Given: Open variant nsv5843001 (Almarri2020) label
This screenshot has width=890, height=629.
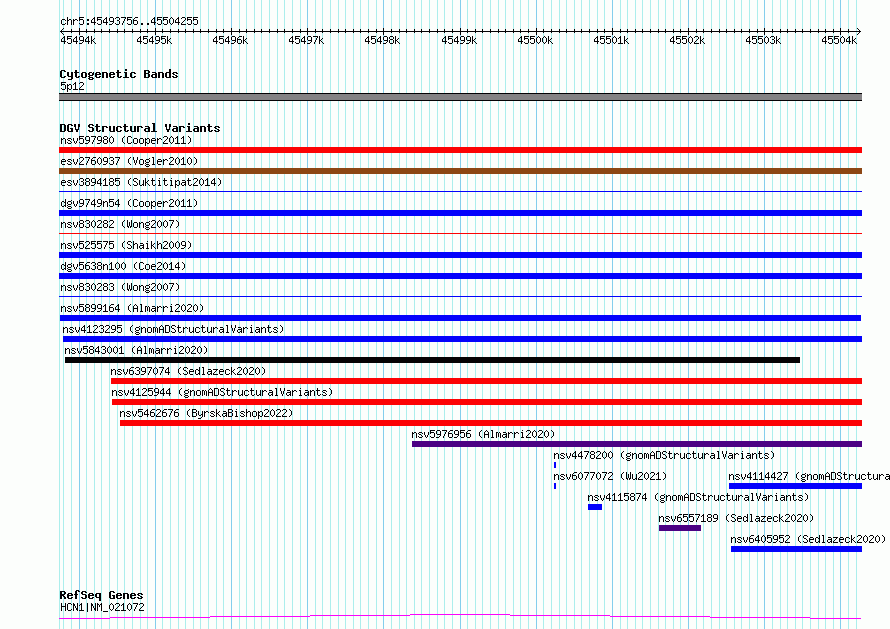Looking at the screenshot, I should click(x=136, y=350).
